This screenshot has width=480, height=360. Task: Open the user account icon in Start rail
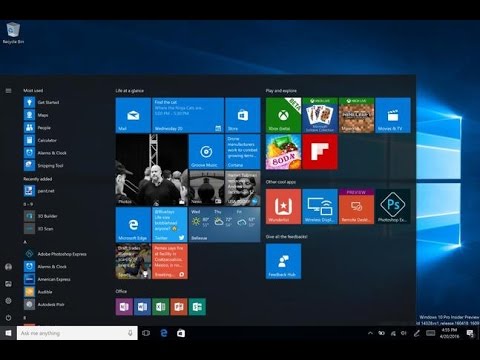8,267
